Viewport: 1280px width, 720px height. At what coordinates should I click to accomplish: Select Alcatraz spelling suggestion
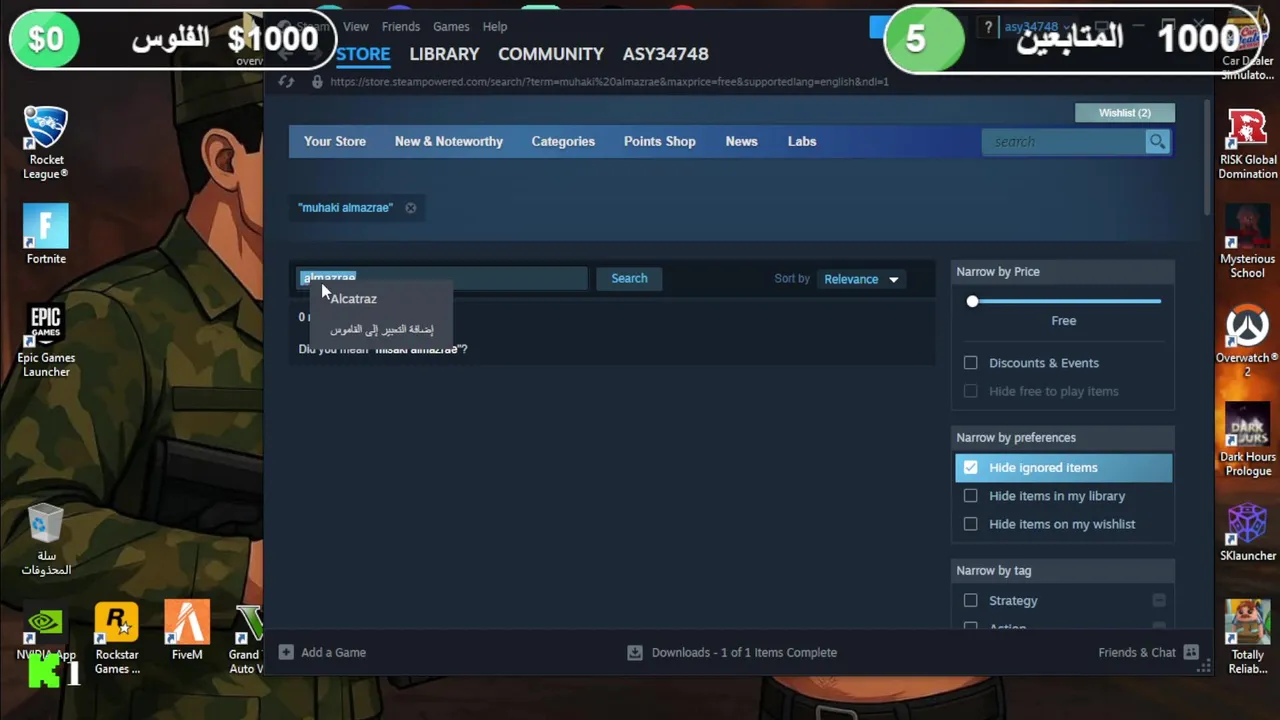[353, 299]
